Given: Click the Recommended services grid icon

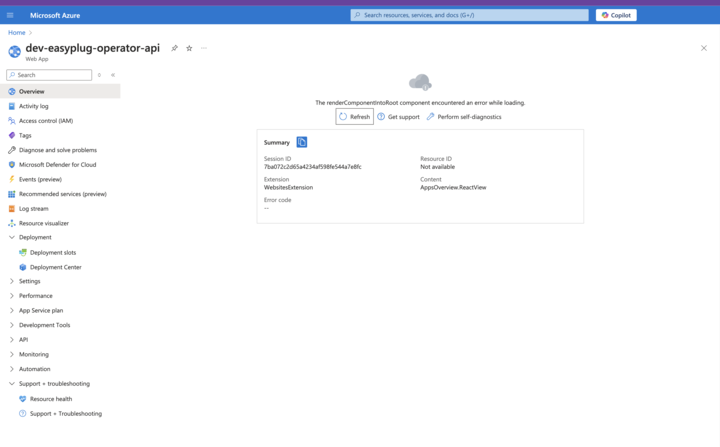Looking at the screenshot, I should [x=12, y=194].
